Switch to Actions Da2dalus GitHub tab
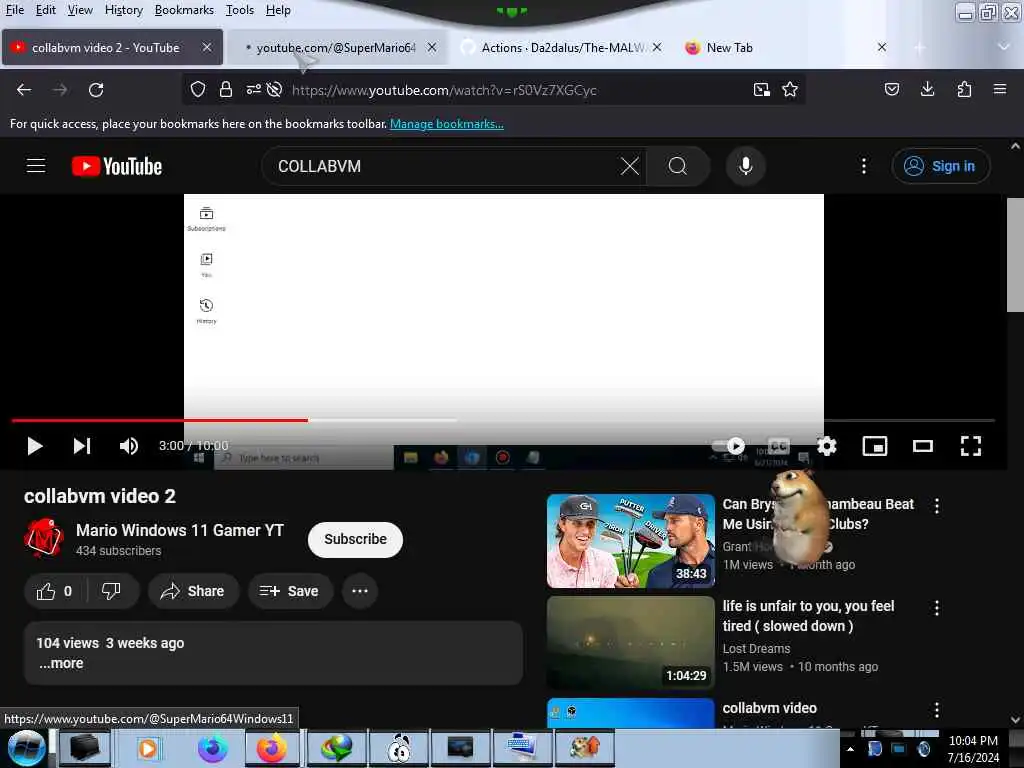 click(561, 48)
